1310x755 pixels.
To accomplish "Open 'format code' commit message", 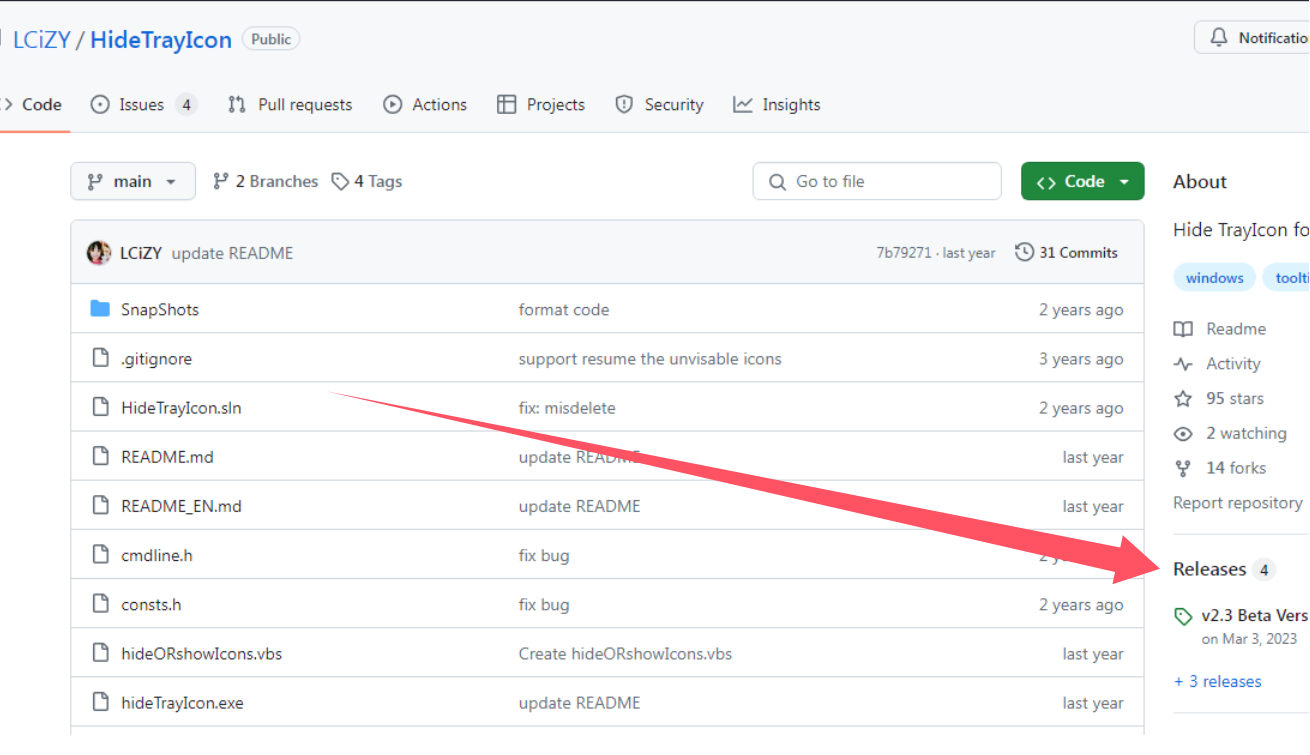I will pos(564,309).
